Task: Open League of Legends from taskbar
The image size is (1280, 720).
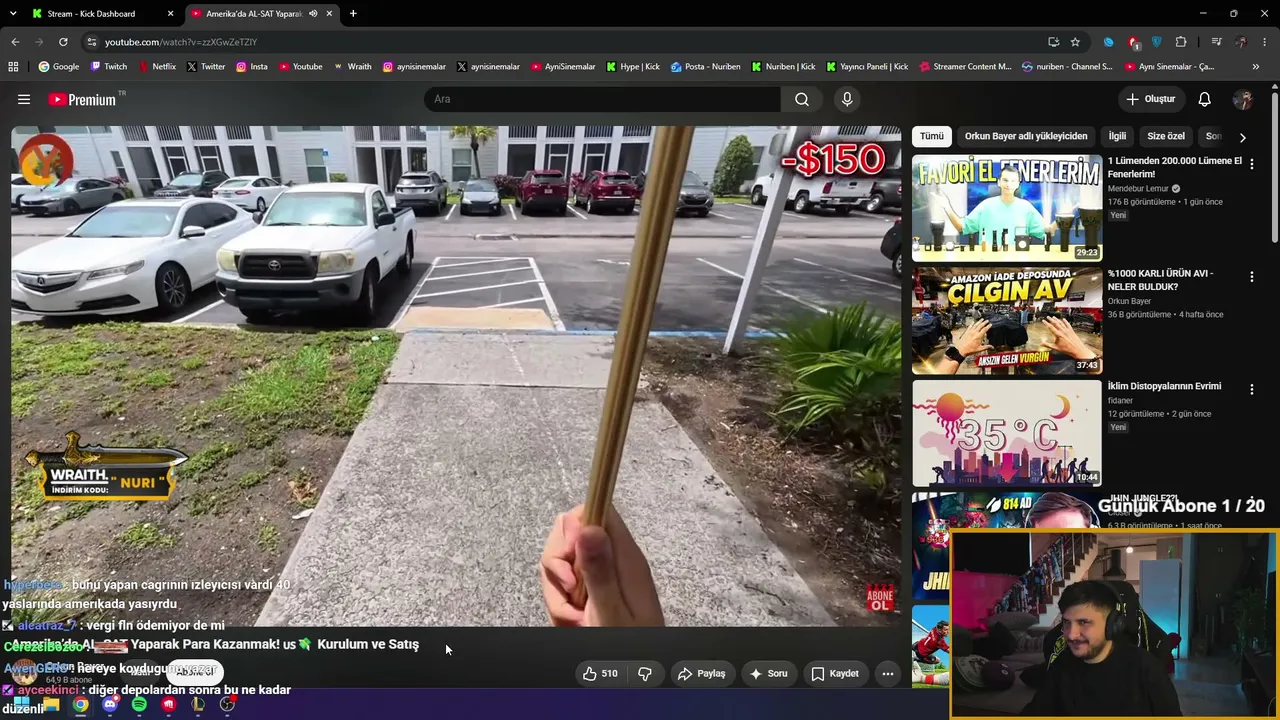Action: pyautogui.click(x=198, y=704)
